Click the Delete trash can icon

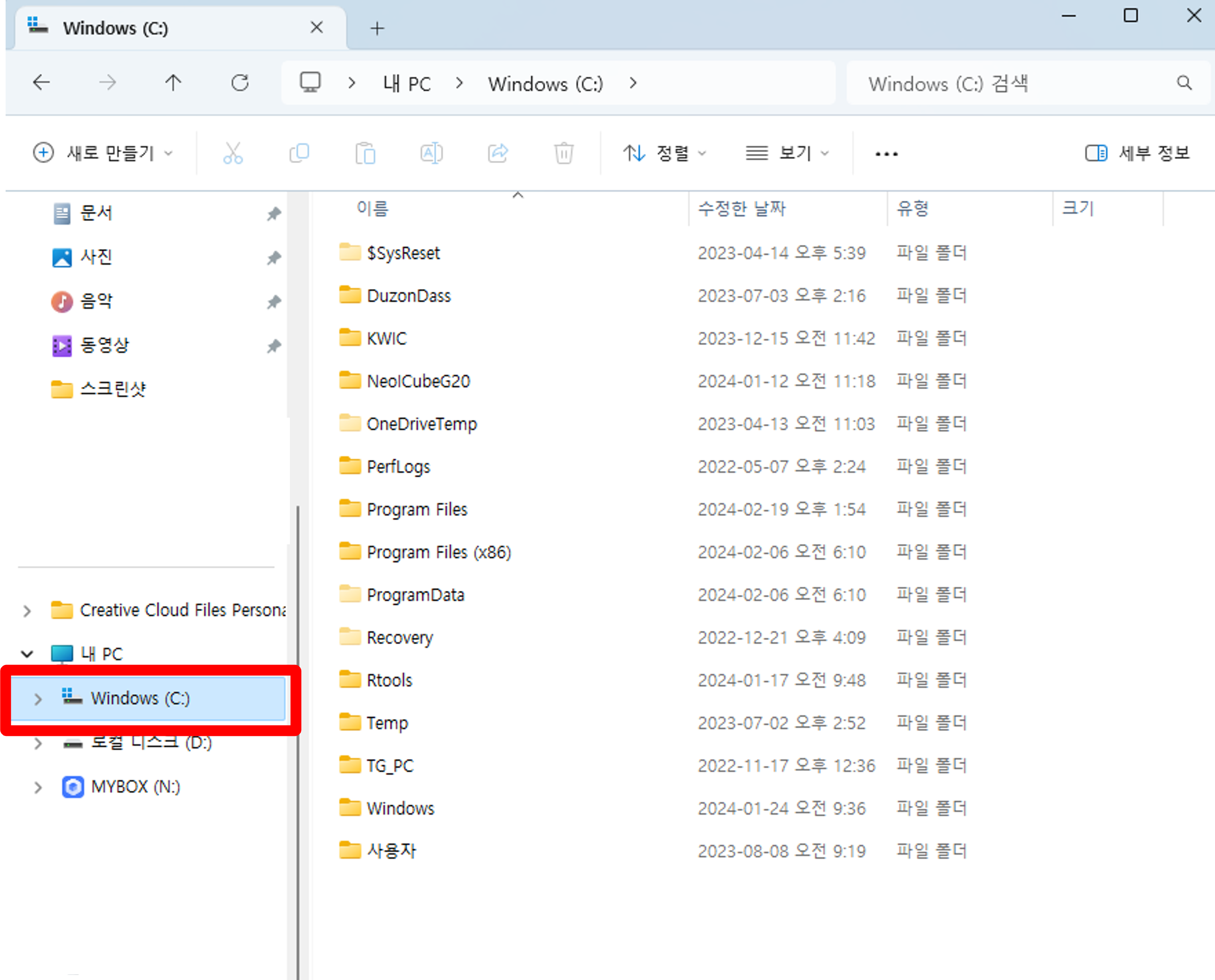563,153
